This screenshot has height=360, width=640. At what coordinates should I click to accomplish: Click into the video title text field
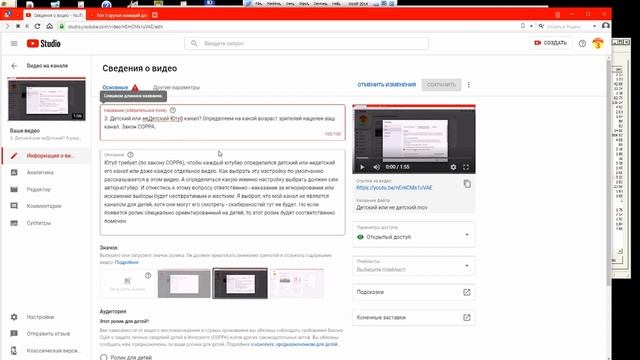coord(222,122)
